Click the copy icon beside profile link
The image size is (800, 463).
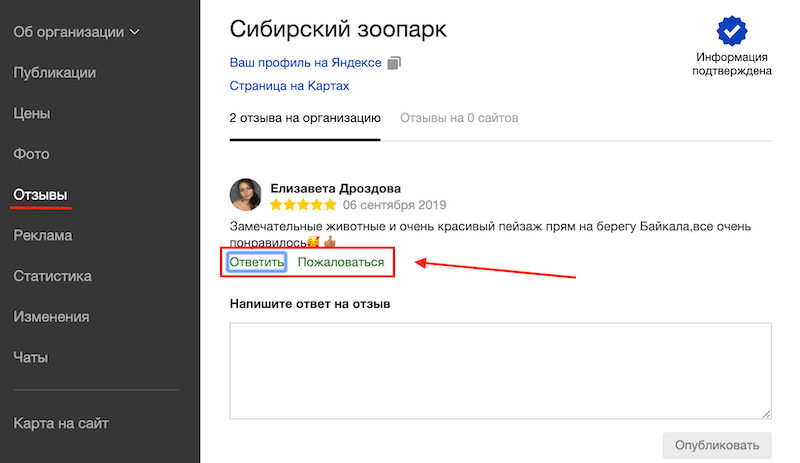pyautogui.click(x=394, y=63)
